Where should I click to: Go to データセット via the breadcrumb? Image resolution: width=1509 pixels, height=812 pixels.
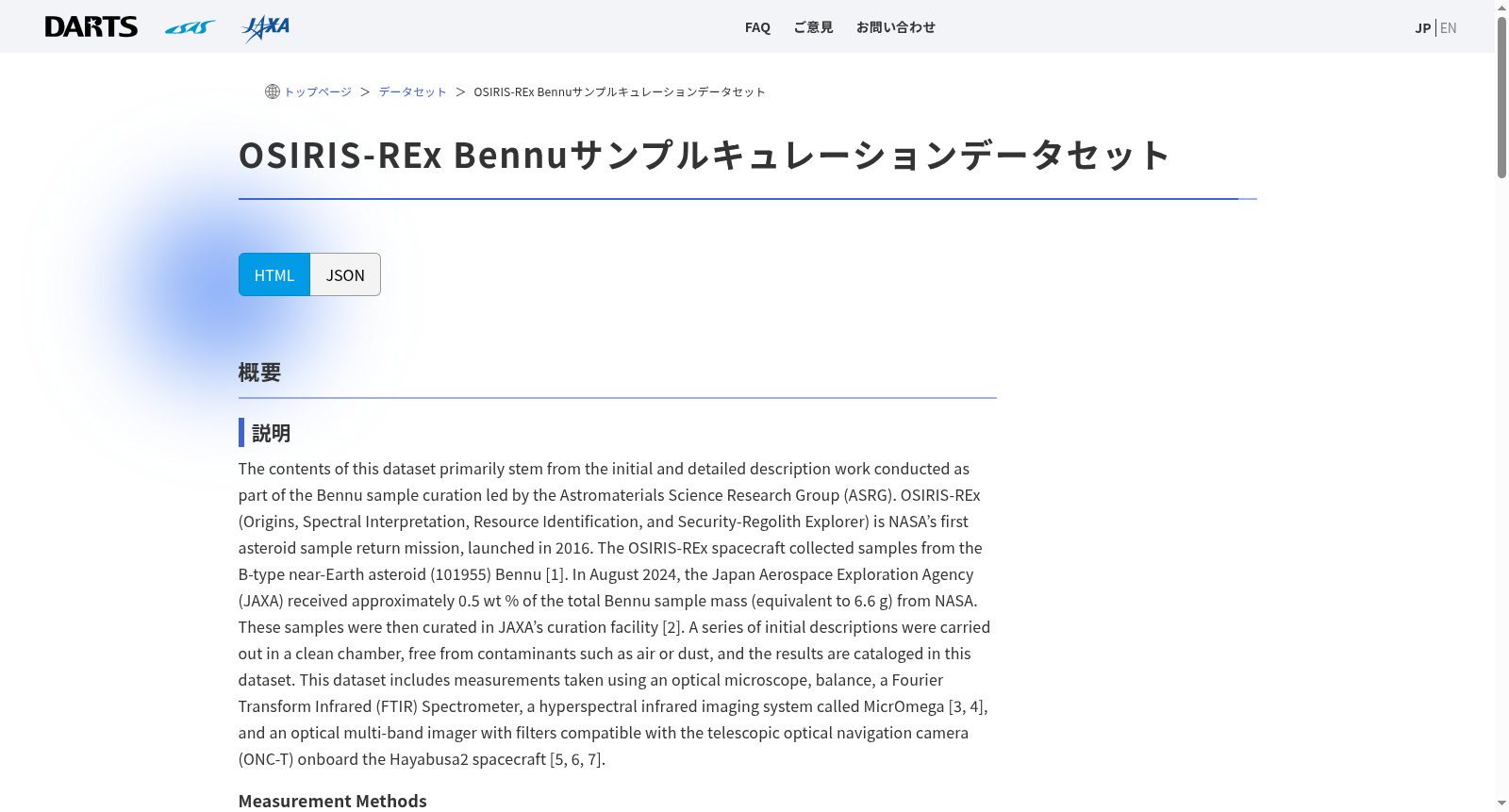[412, 91]
